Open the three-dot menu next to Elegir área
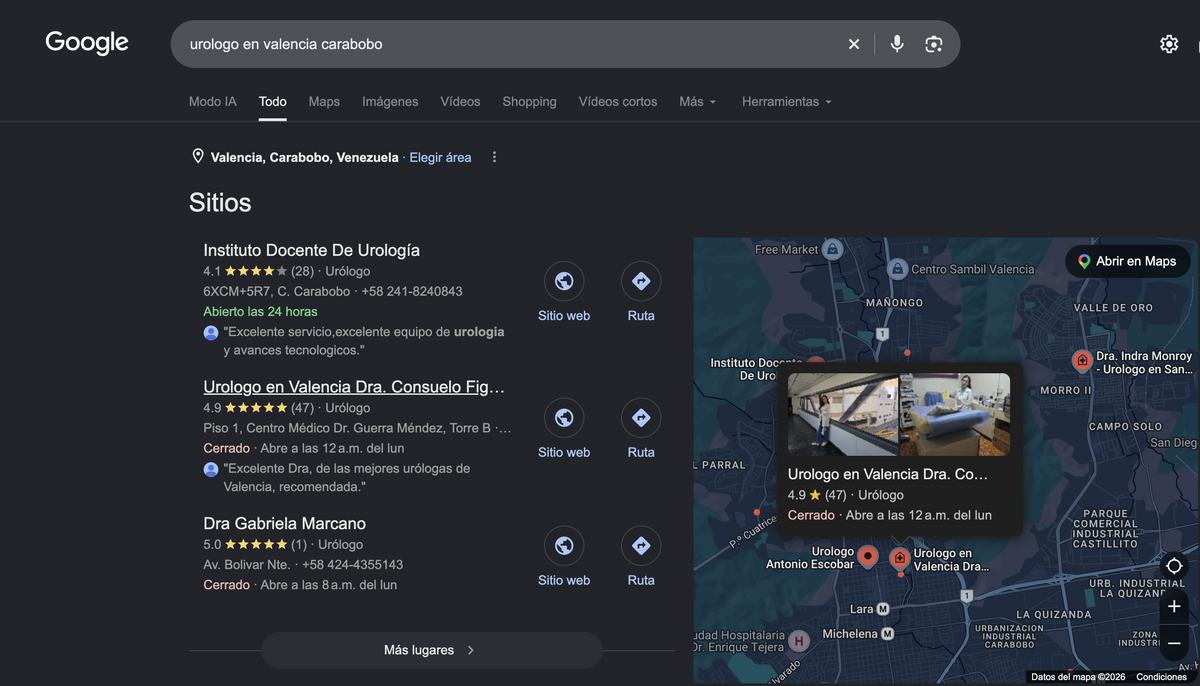 tap(494, 157)
